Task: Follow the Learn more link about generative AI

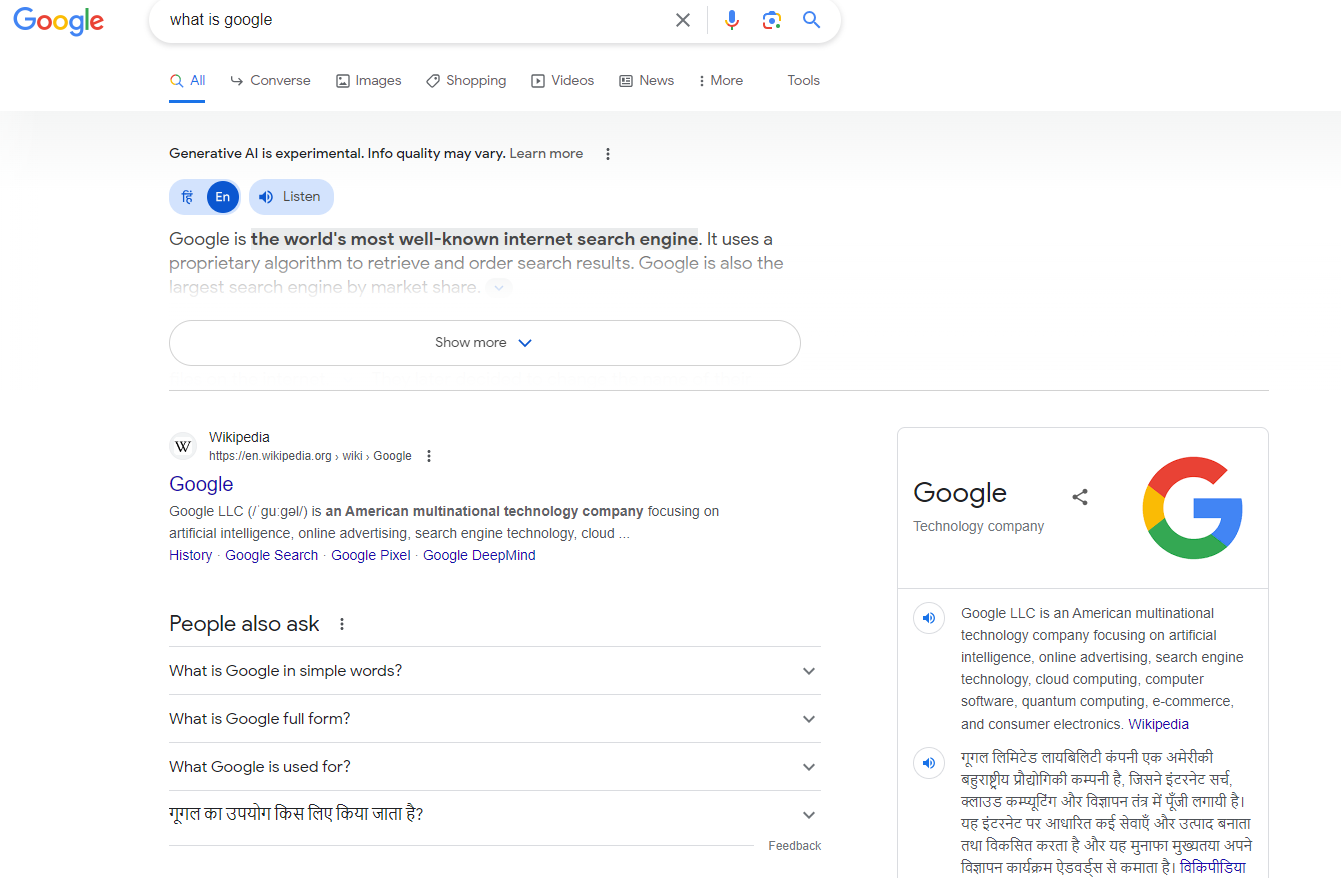Action: [546, 153]
